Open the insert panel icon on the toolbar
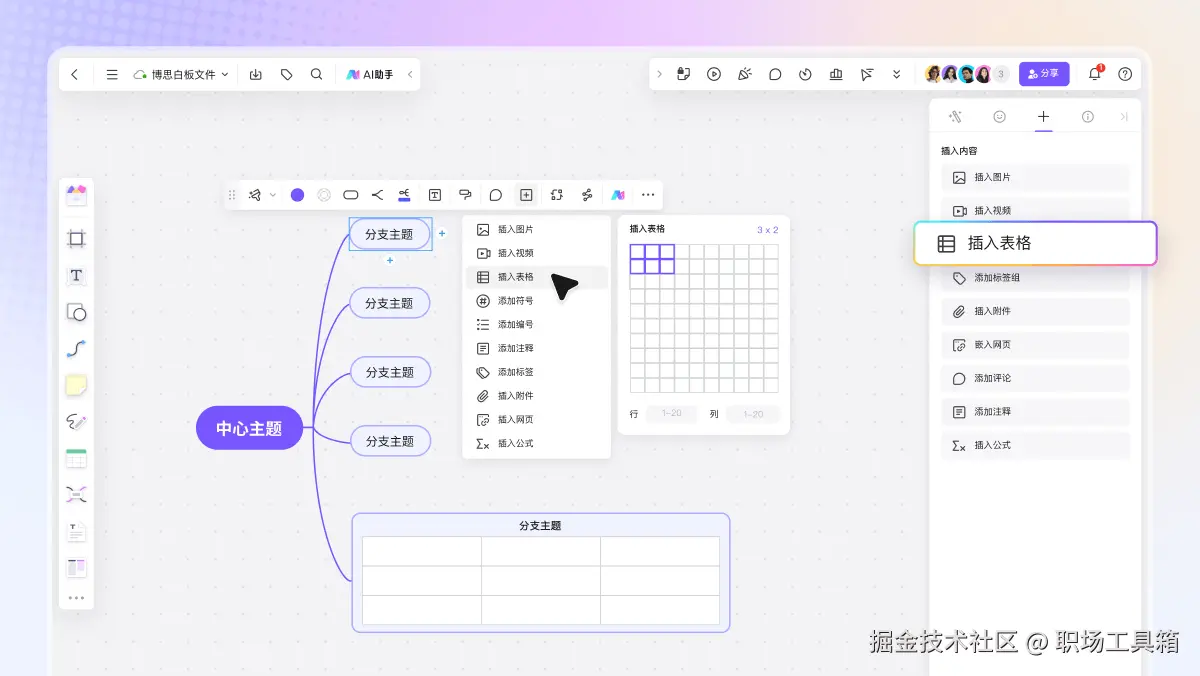 point(525,194)
